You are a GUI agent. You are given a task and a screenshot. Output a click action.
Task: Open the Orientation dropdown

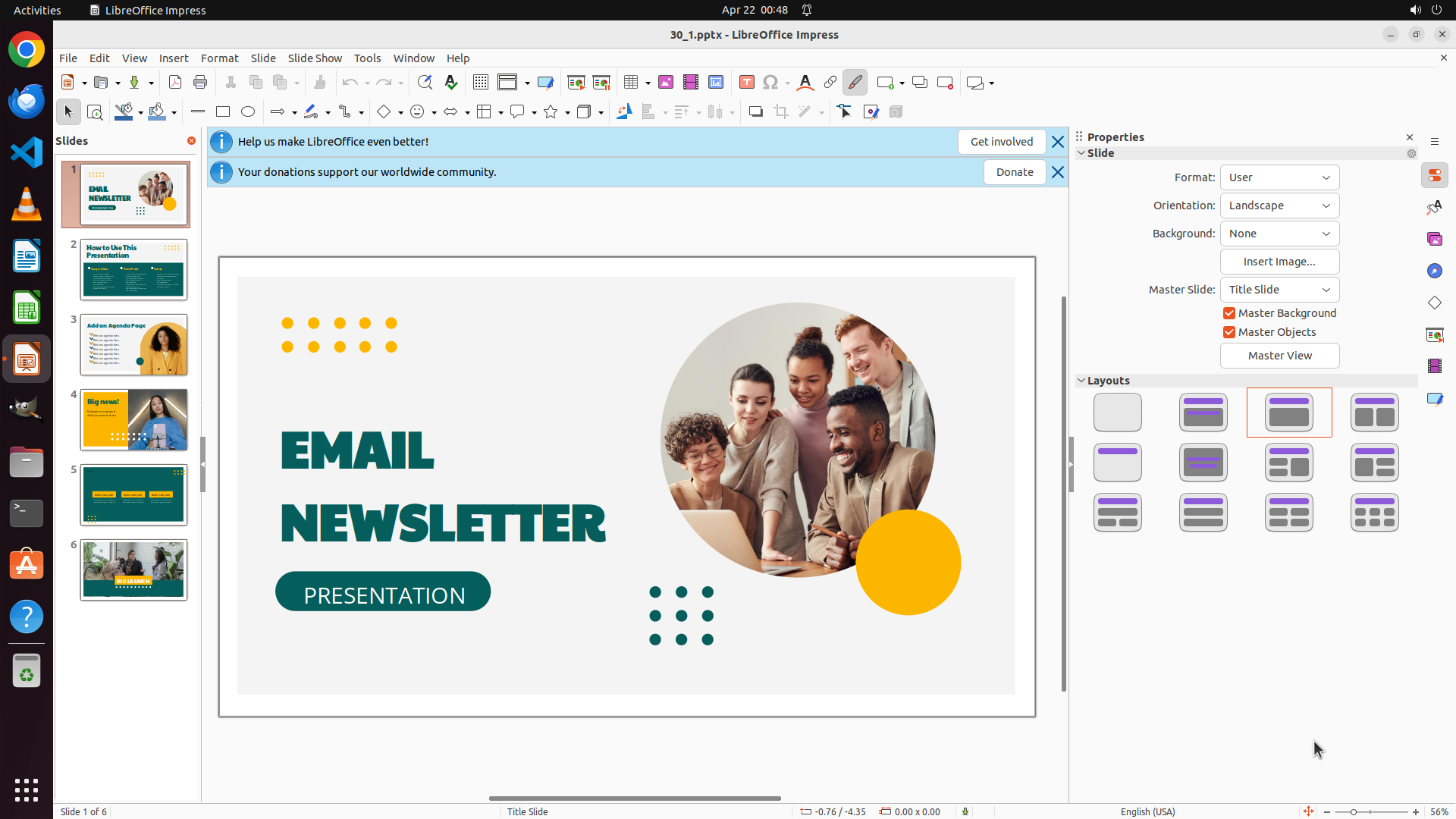pyautogui.click(x=1279, y=206)
